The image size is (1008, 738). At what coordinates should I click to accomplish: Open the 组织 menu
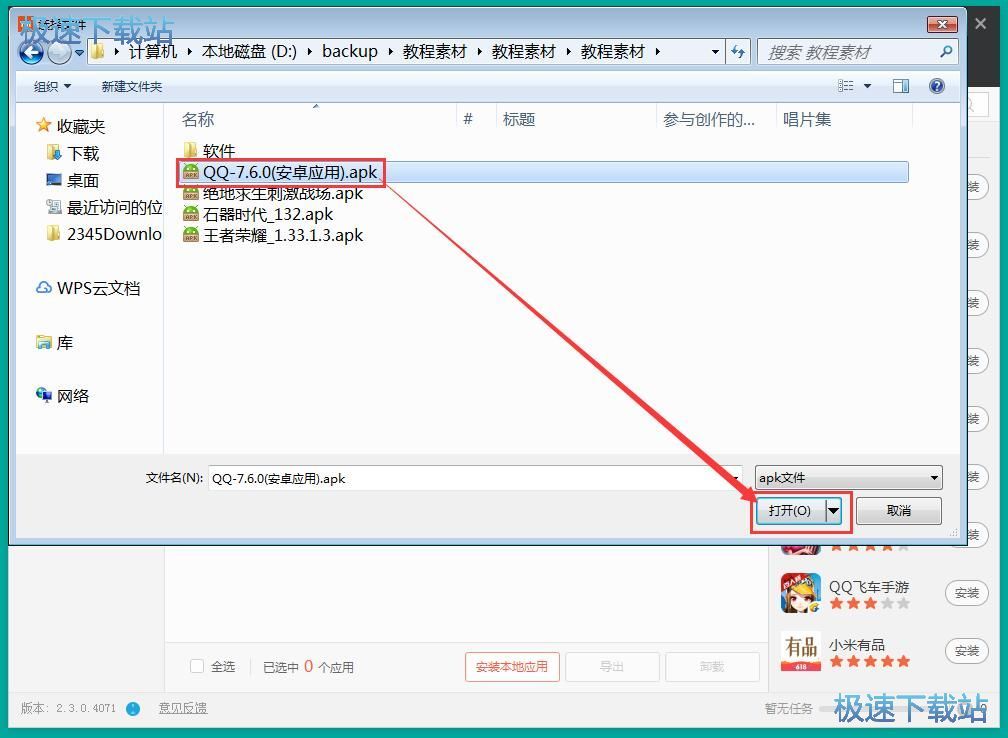[52, 86]
